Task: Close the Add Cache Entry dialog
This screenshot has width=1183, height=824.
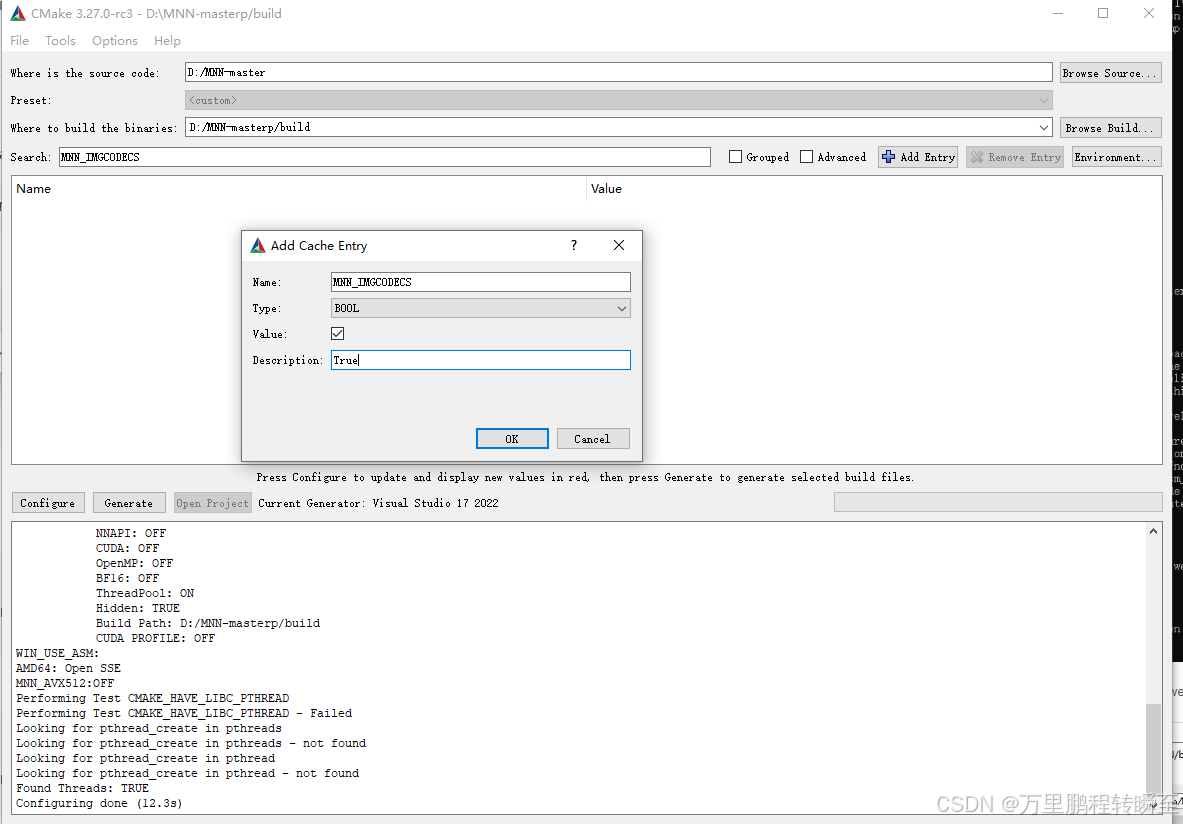Action: tap(619, 245)
